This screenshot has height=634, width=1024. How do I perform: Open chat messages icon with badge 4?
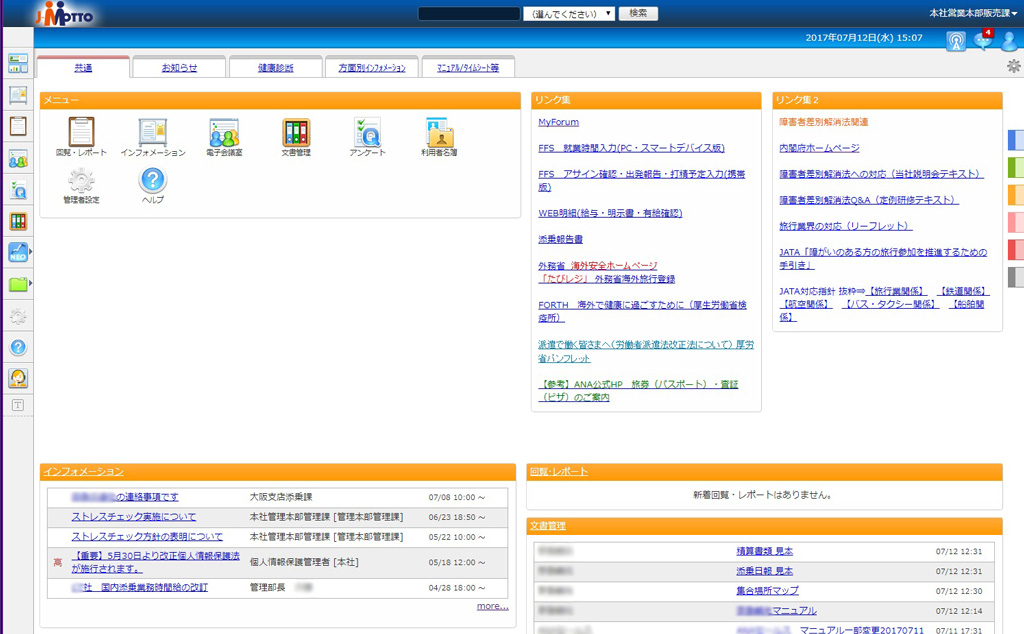[x=983, y=40]
